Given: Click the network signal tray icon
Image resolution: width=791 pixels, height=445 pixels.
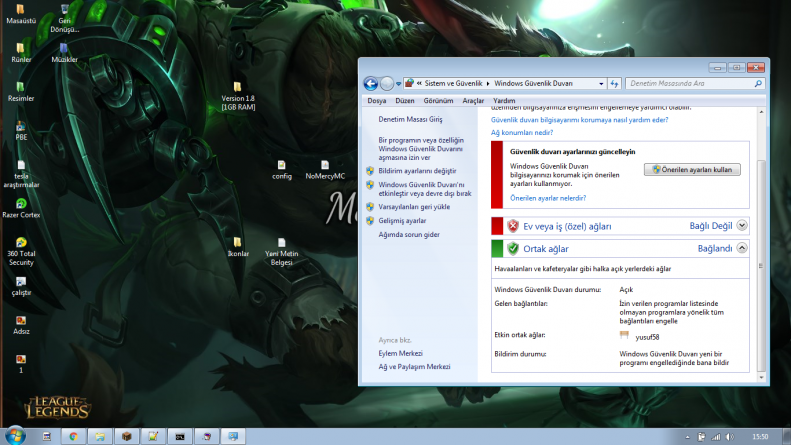Looking at the screenshot, I should (715, 437).
